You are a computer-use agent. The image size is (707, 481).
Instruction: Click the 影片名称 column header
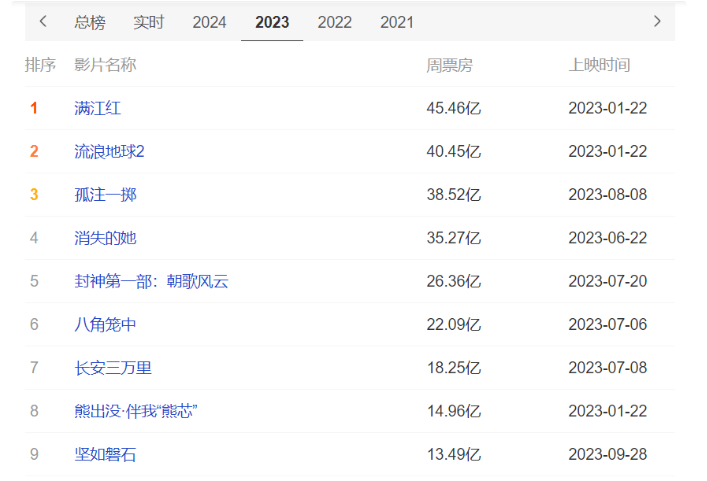click(105, 65)
